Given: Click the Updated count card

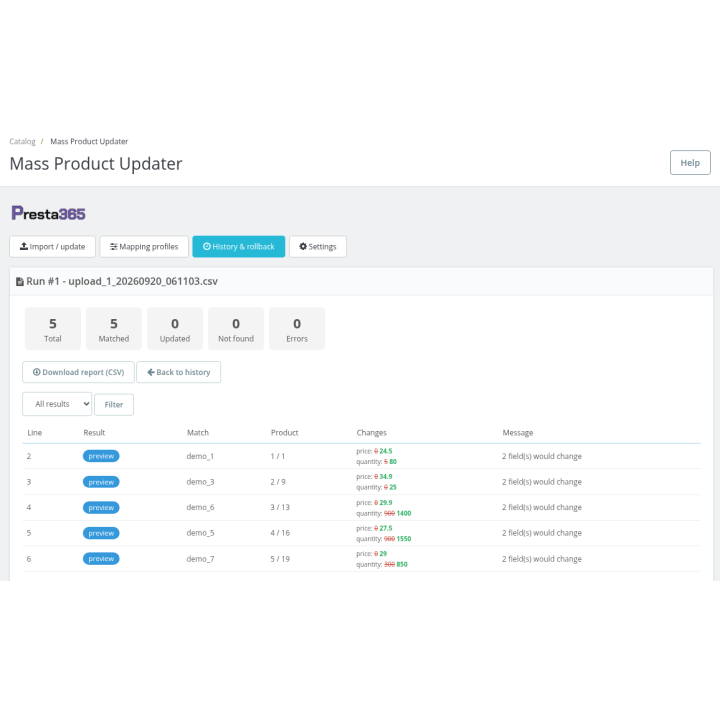Looking at the screenshot, I should click(175, 329).
